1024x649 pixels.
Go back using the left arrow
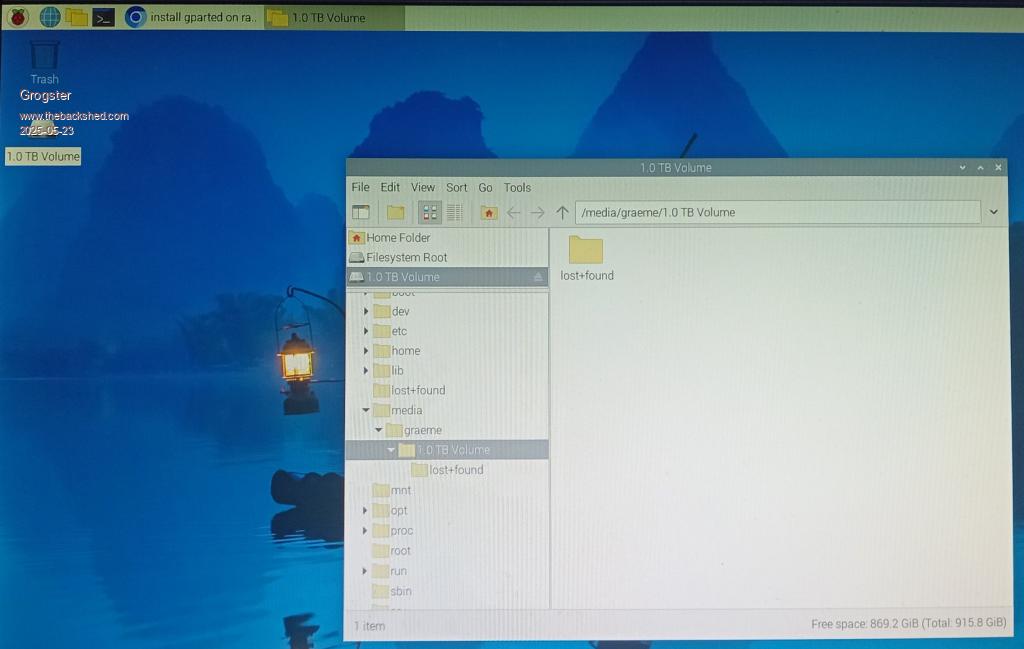514,212
